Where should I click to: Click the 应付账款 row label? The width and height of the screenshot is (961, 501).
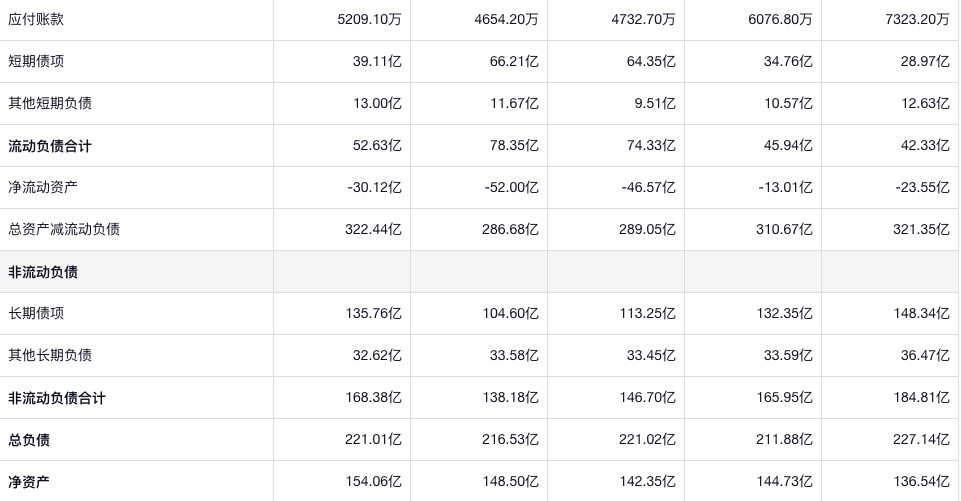(36, 19)
